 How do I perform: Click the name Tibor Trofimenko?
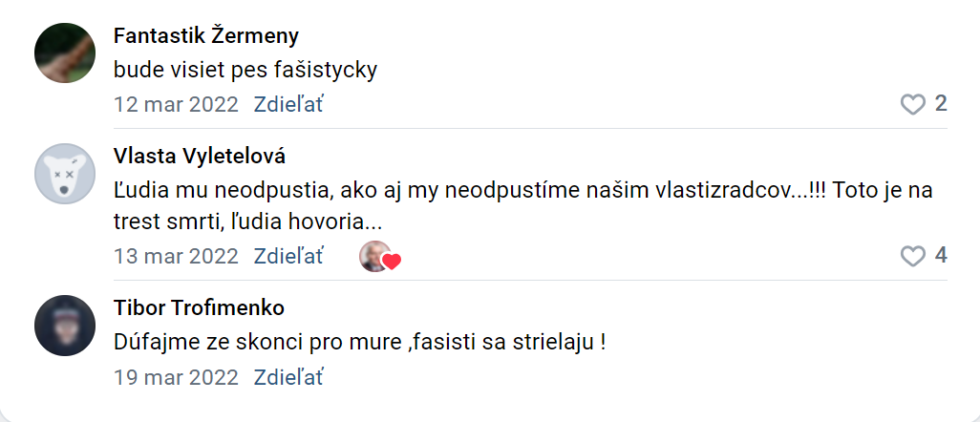click(199, 307)
